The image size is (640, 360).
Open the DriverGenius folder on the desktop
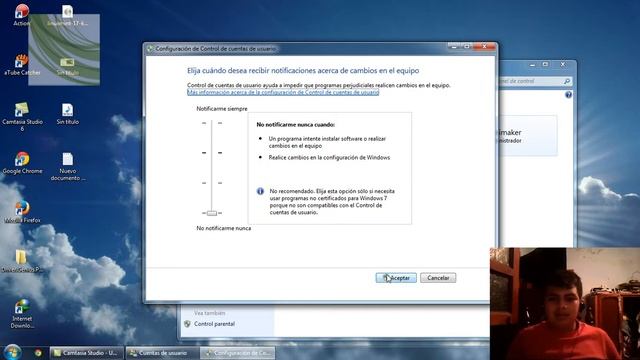tap(22, 261)
